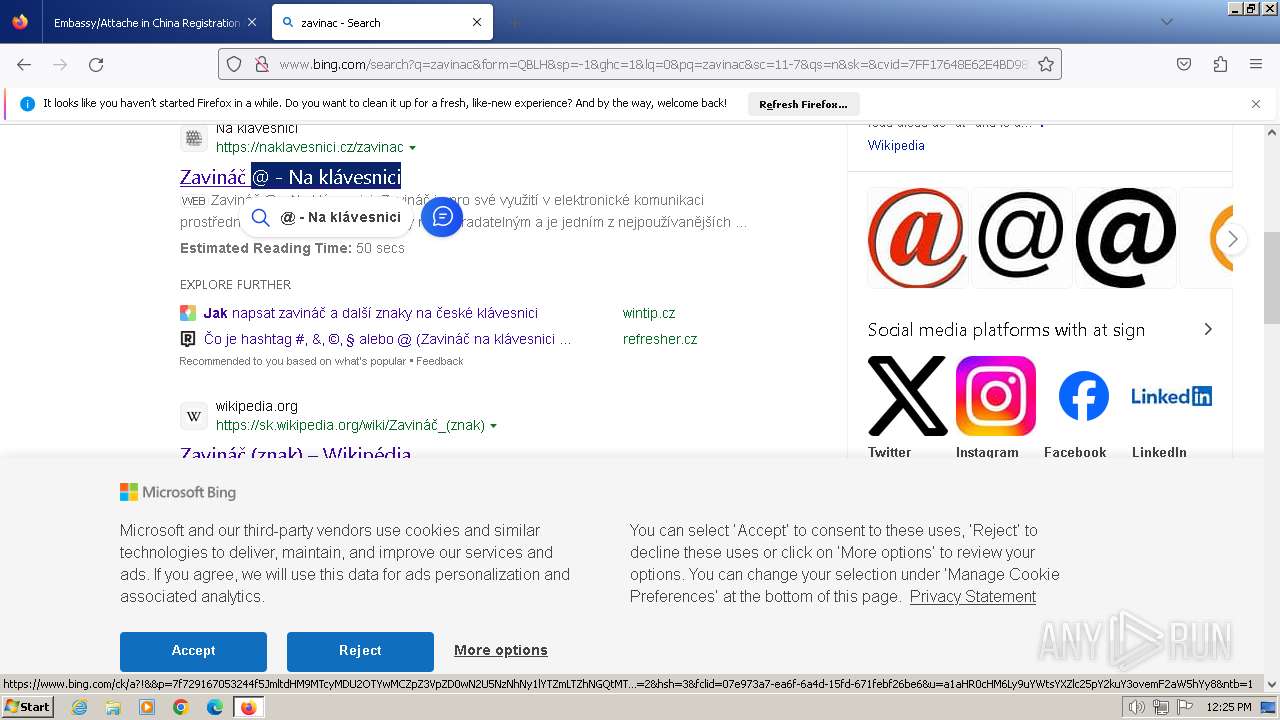View site security lock information
The height and width of the screenshot is (720, 1280).
click(261, 64)
